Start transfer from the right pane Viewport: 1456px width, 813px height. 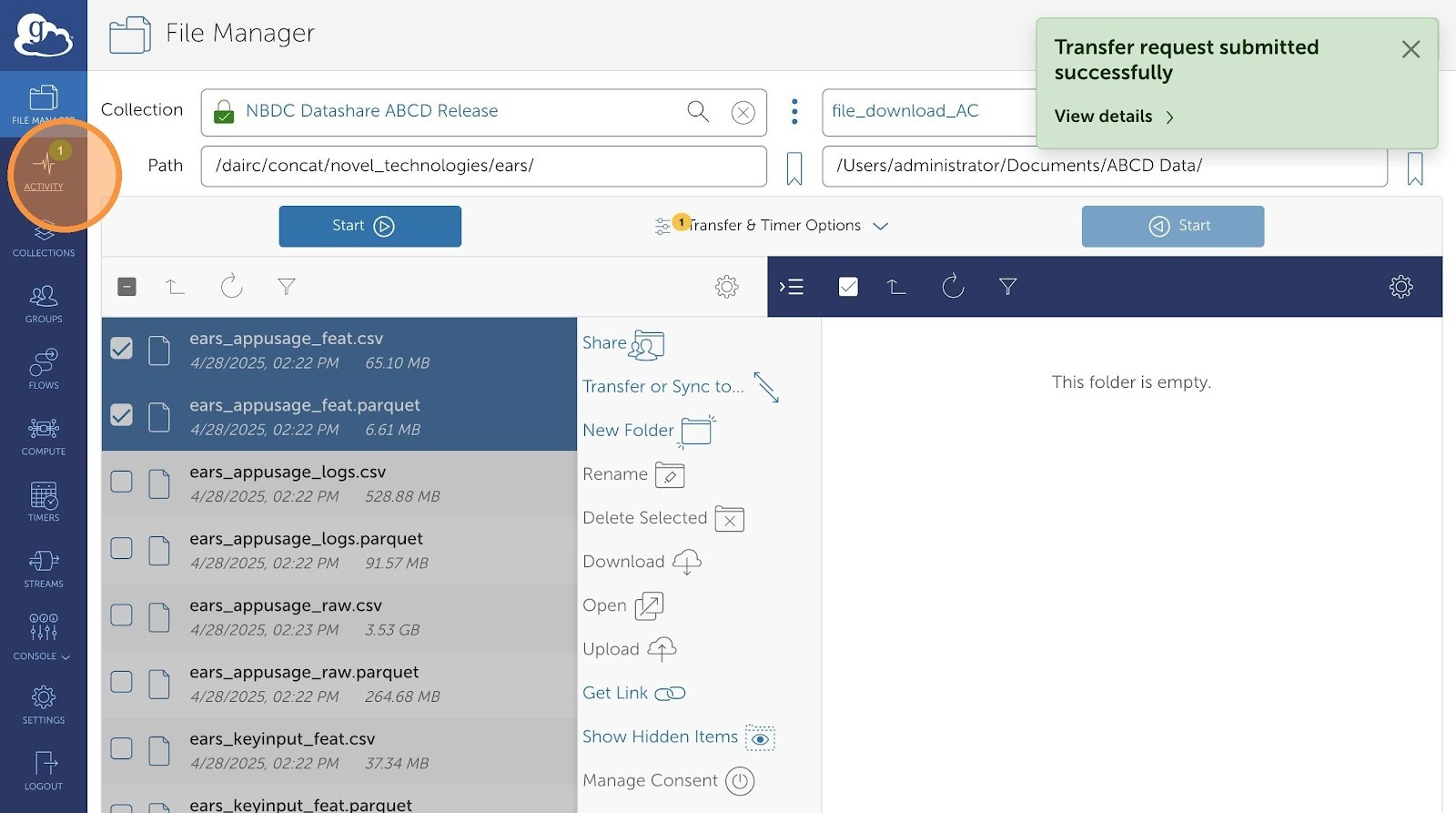(x=1173, y=226)
